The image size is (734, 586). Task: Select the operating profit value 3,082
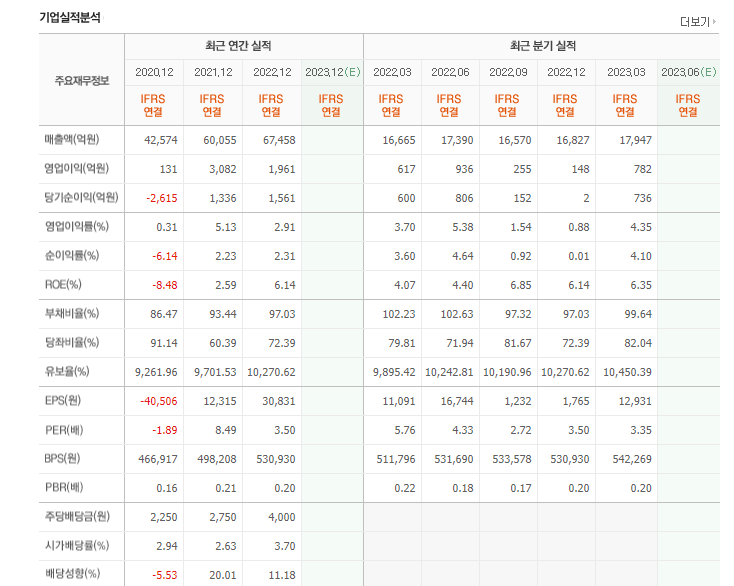click(223, 169)
